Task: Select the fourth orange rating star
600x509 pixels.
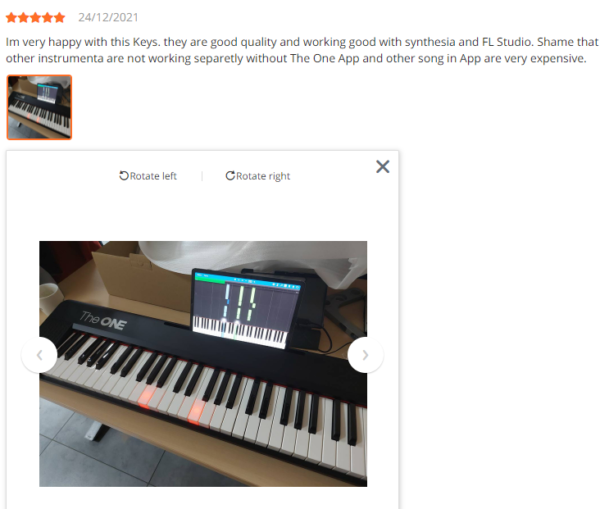Action: click(47, 18)
